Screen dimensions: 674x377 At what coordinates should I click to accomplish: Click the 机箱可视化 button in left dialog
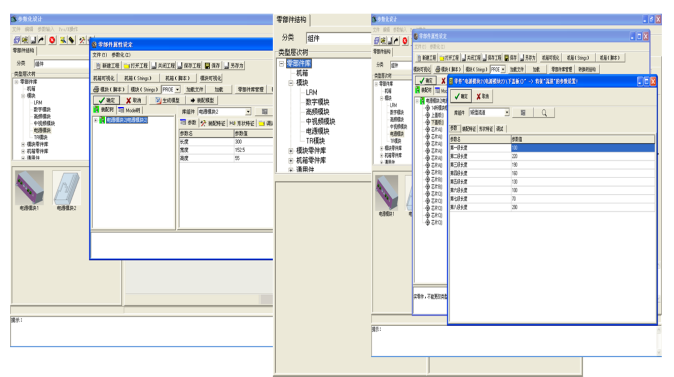(x=104, y=78)
